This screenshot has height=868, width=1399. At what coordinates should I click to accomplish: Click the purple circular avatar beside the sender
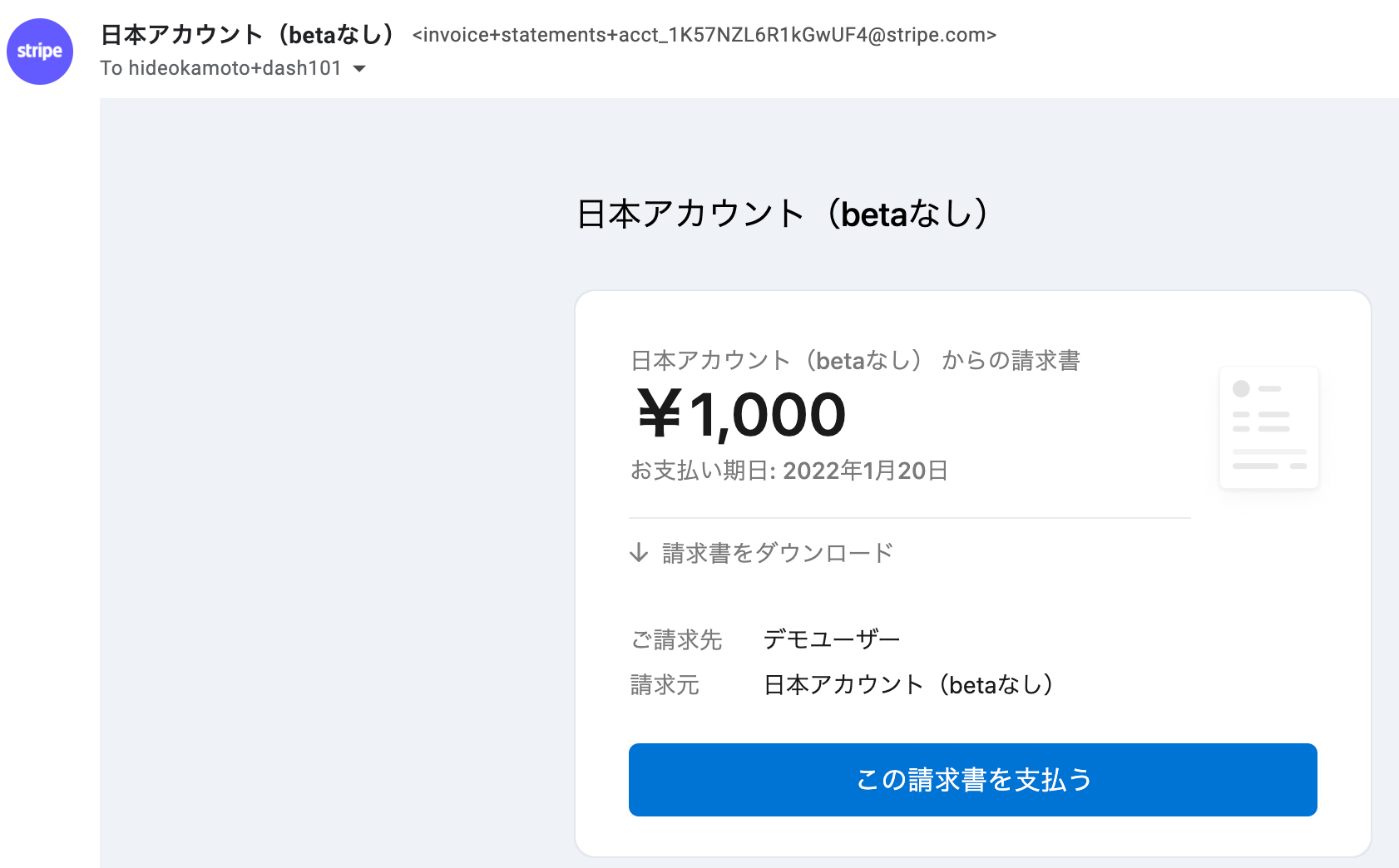tap(39, 51)
